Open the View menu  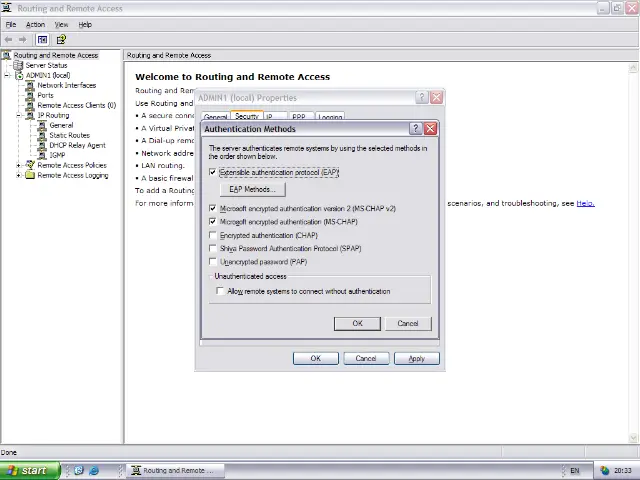pos(61,25)
